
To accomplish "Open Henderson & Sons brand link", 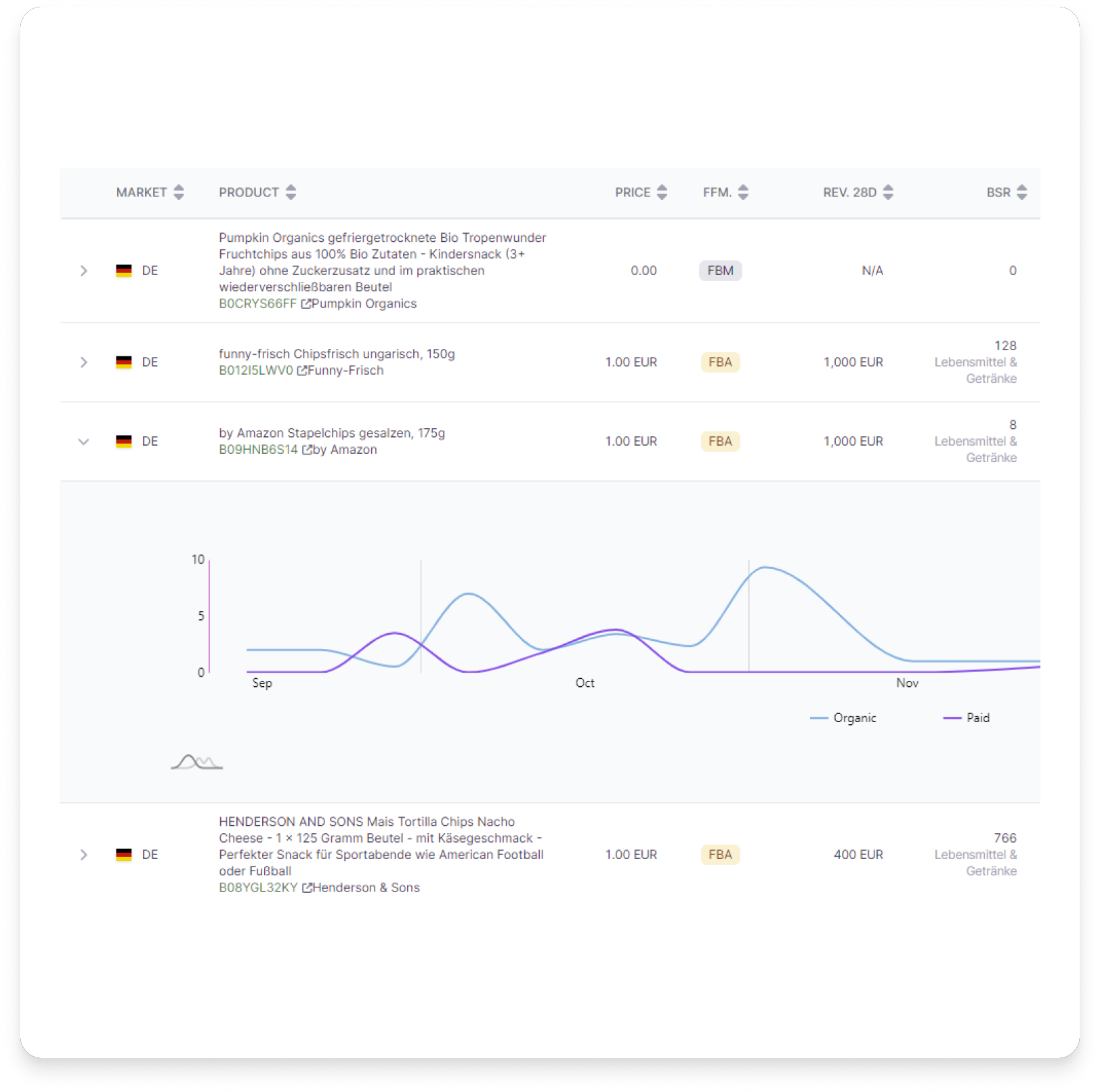I will 366,888.
